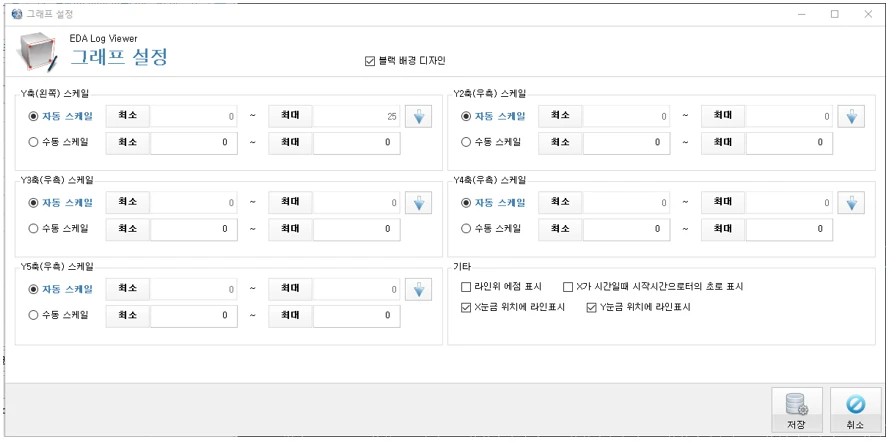Select 수동 스케일 for Y2축(우측)
Screen dimensions: 890x442
[x=492, y=142]
